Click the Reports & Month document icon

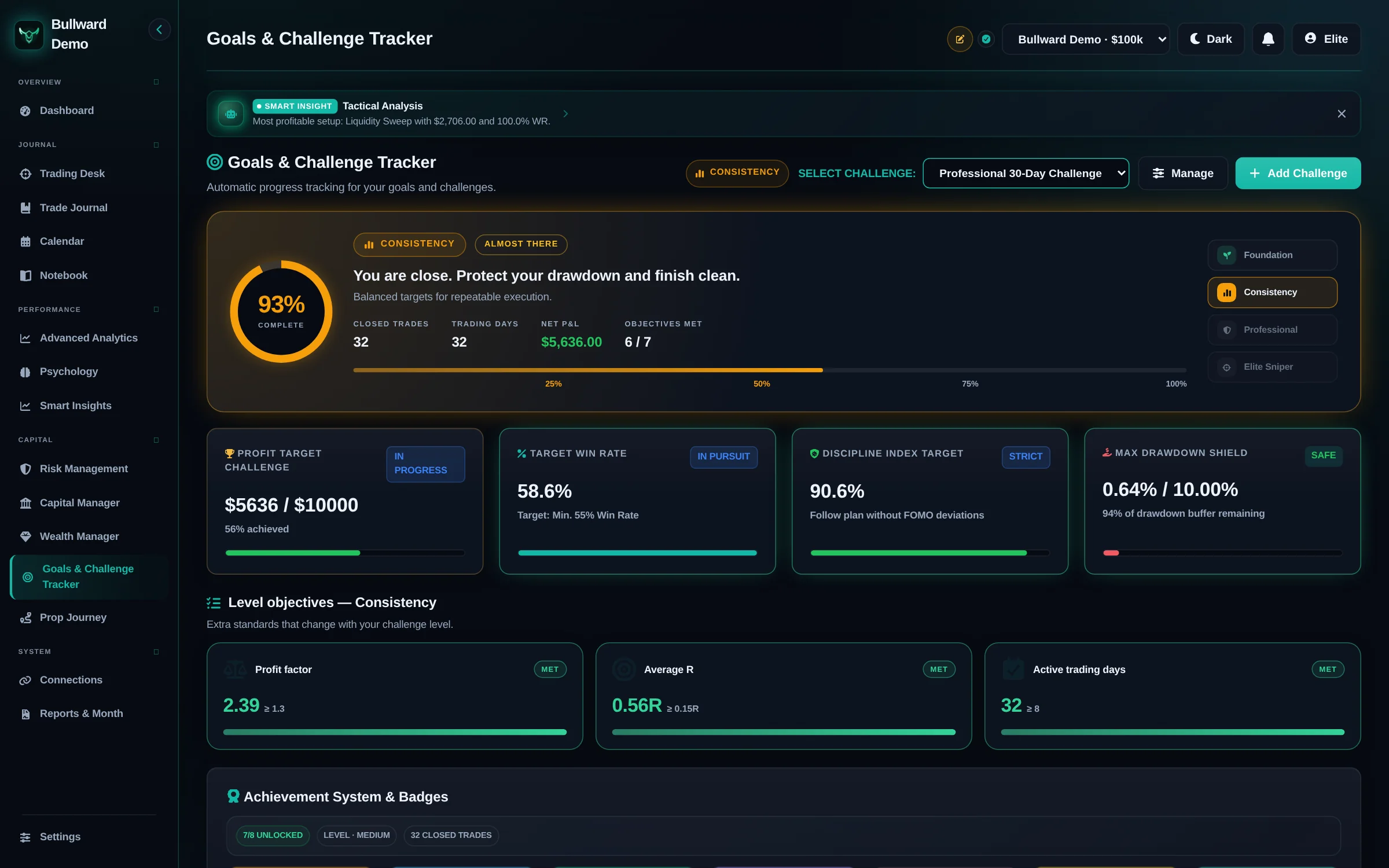(x=25, y=714)
